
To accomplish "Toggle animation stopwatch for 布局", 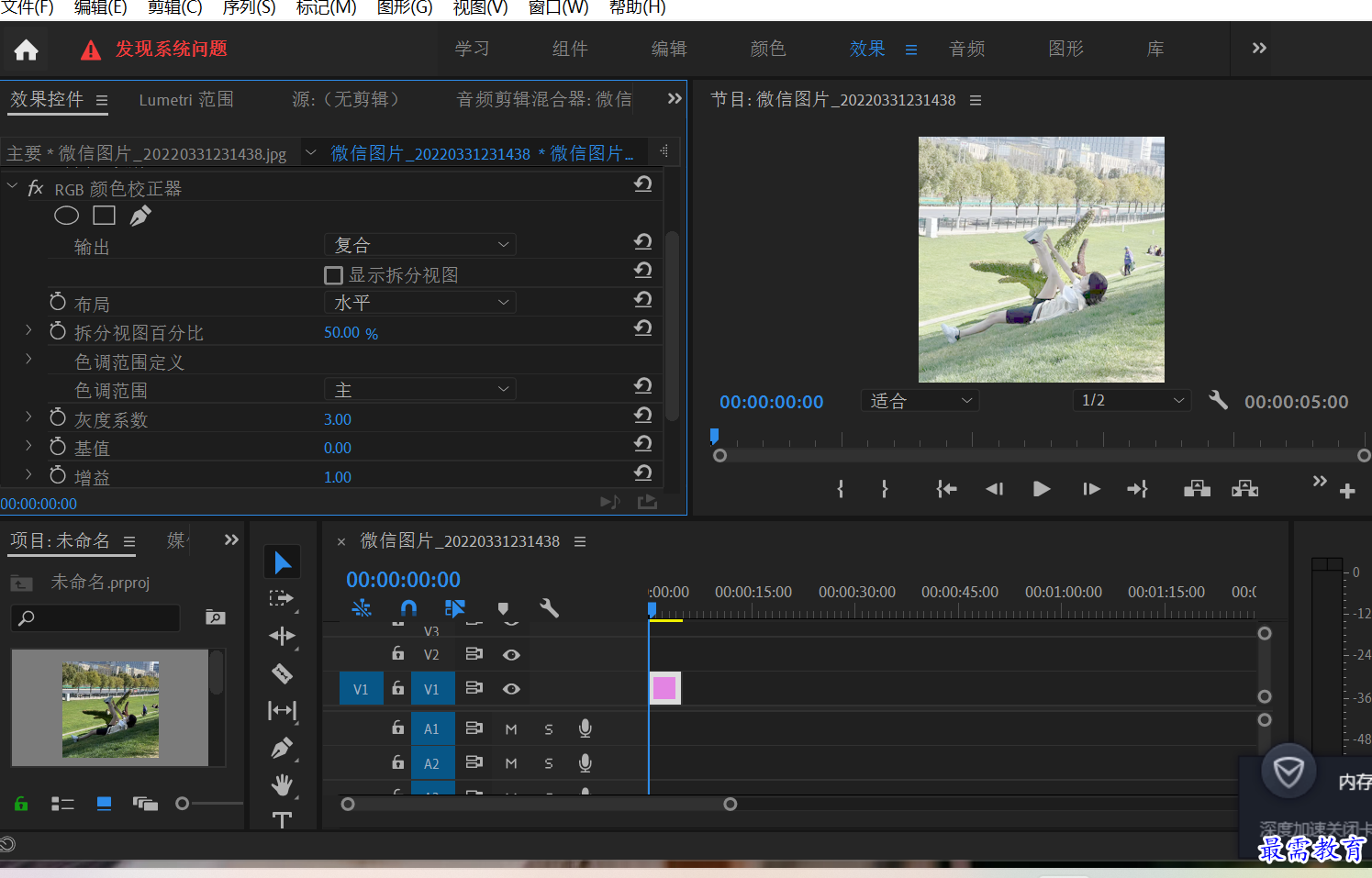I will [x=58, y=302].
